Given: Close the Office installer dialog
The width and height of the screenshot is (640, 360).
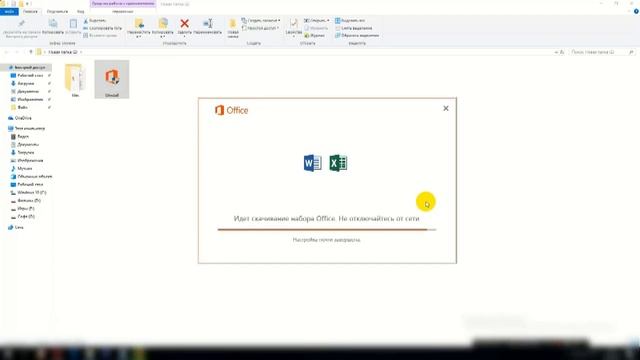Looking at the screenshot, I should 446,108.
